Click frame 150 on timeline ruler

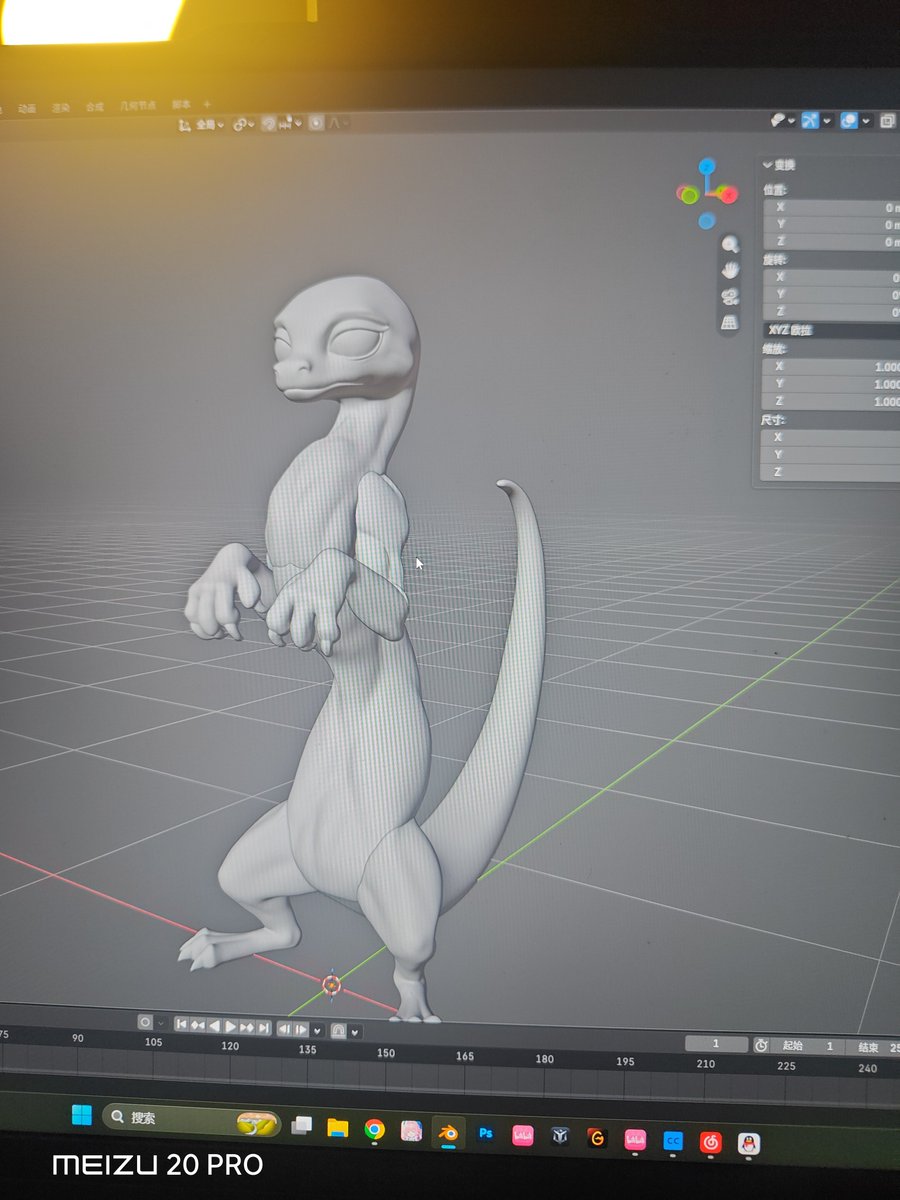pos(386,1053)
